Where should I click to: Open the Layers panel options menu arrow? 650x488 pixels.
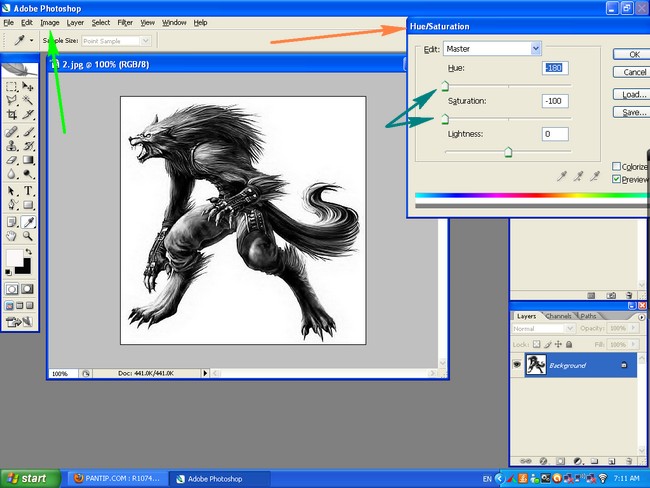[641, 317]
